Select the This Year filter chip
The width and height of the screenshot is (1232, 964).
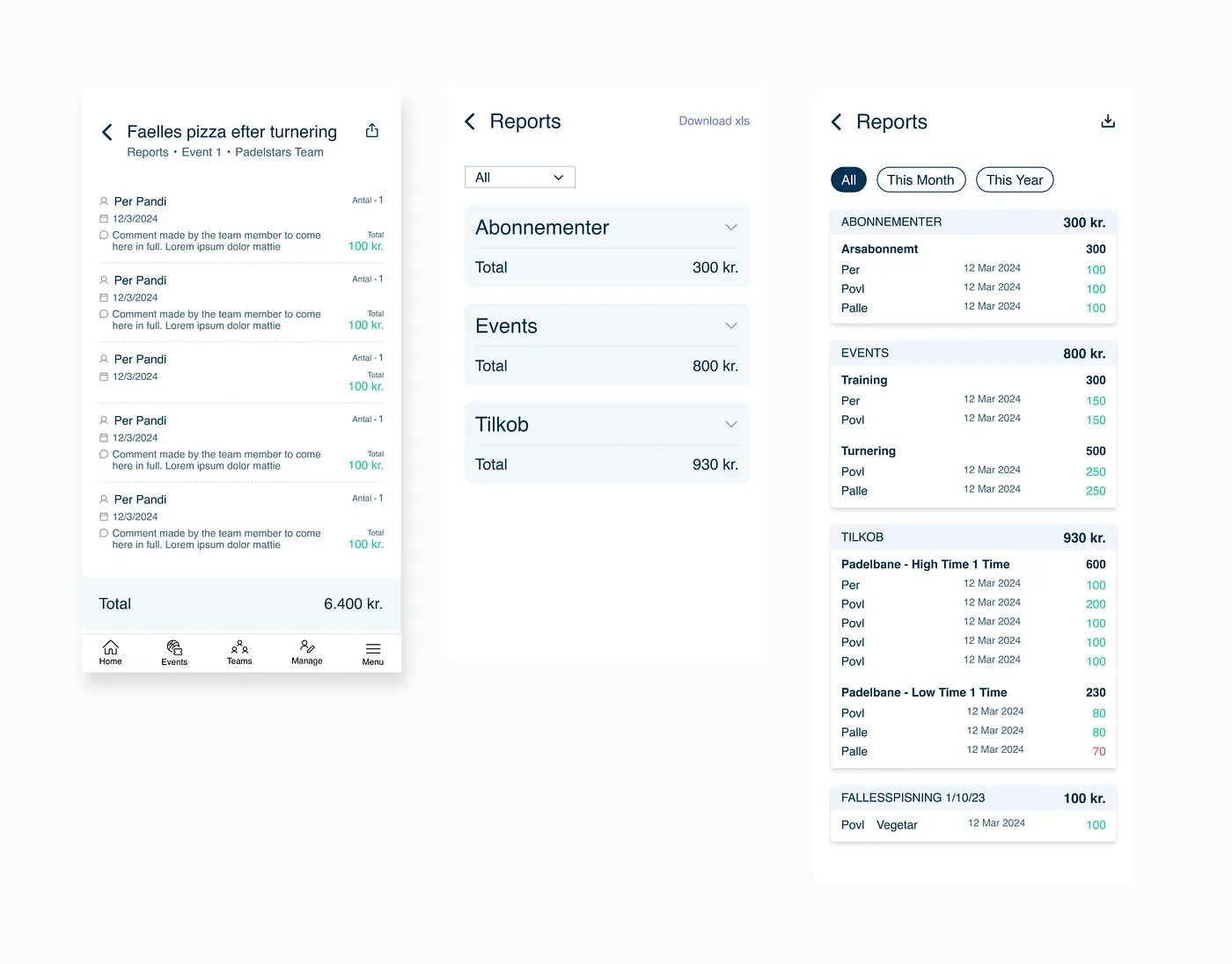(x=1015, y=180)
